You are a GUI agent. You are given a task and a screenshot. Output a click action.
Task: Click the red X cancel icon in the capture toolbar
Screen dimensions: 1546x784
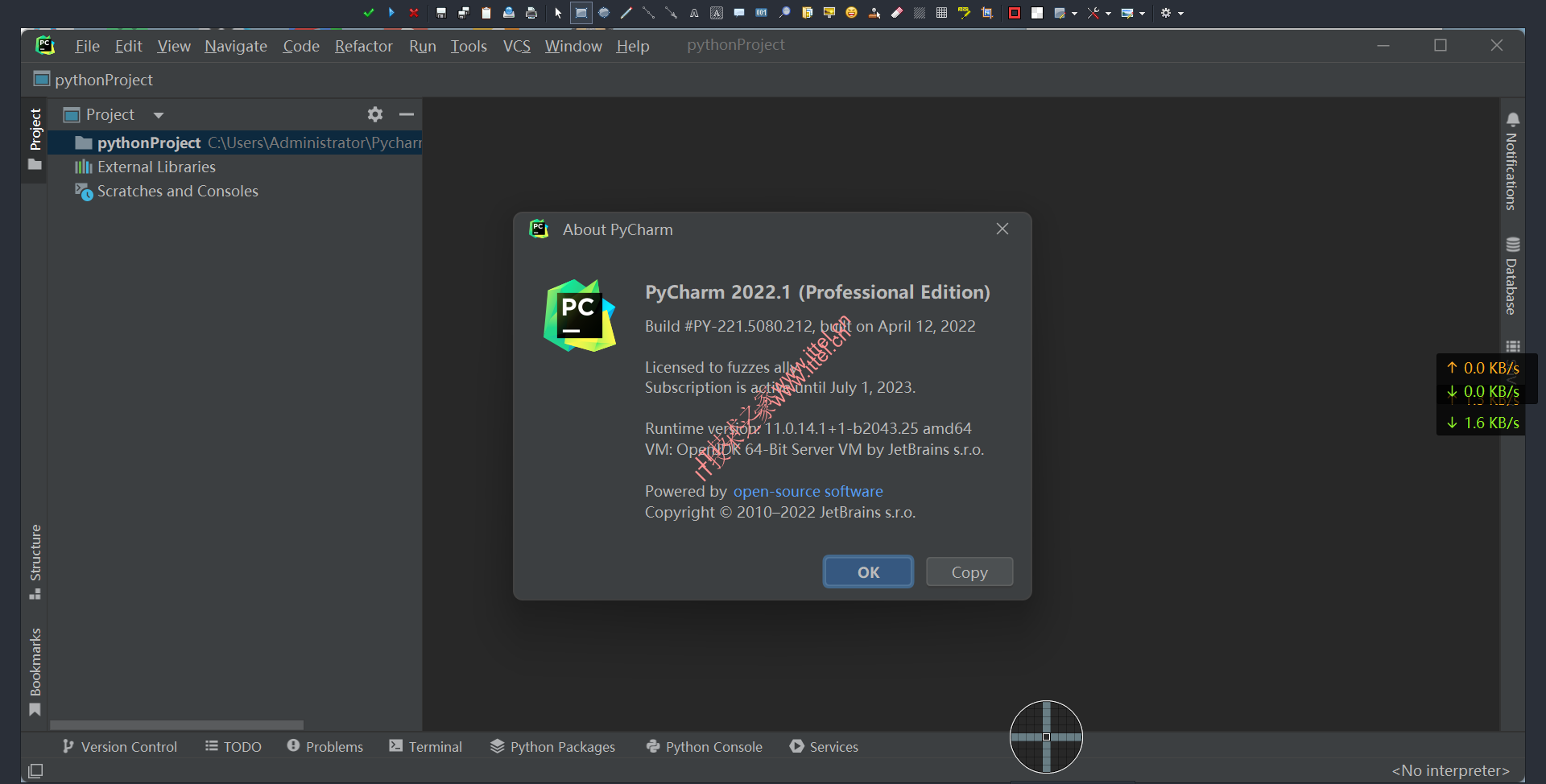(x=414, y=13)
